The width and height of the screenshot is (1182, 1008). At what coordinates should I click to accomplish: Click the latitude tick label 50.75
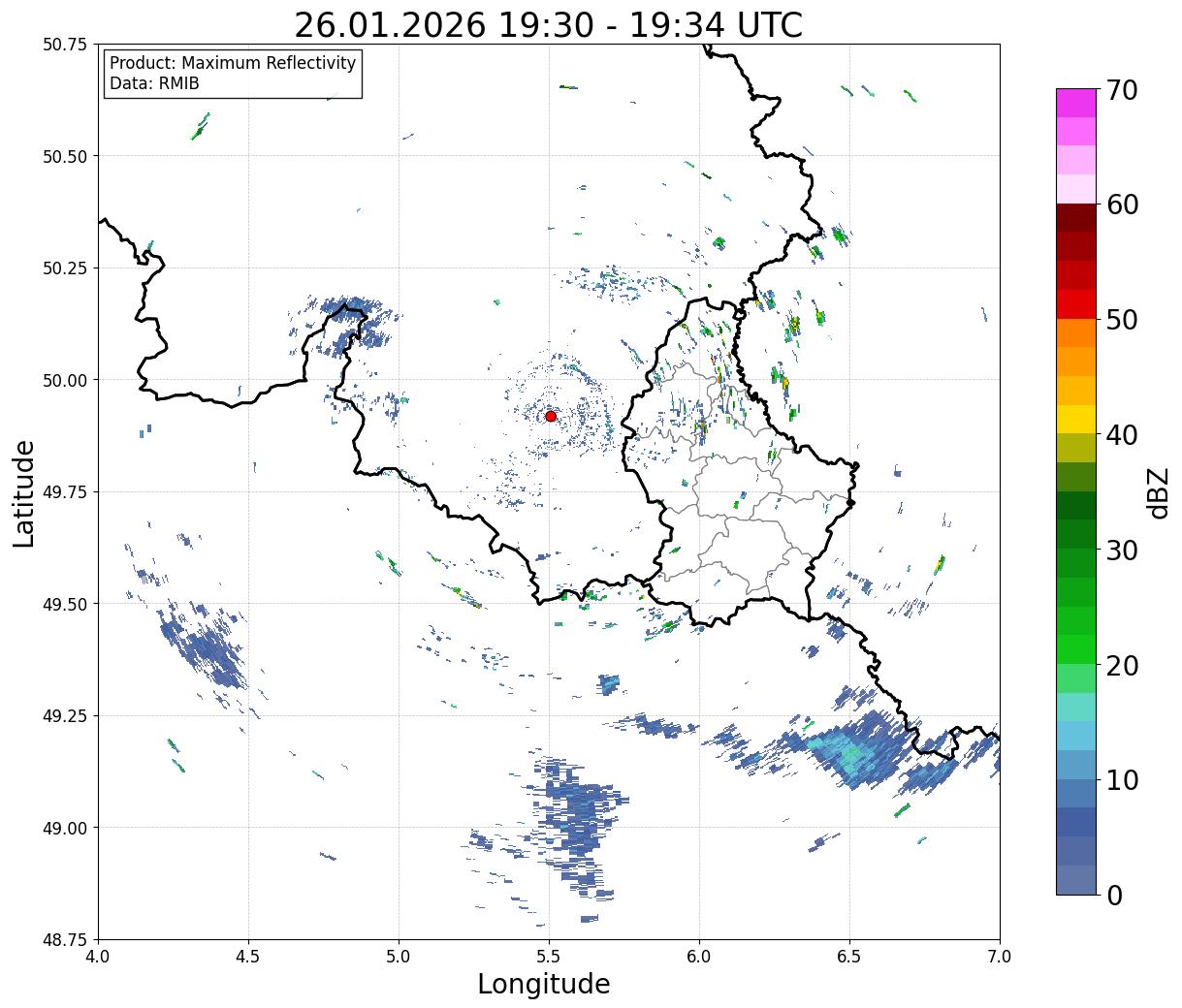pyautogui.click(x=65, y=45)
